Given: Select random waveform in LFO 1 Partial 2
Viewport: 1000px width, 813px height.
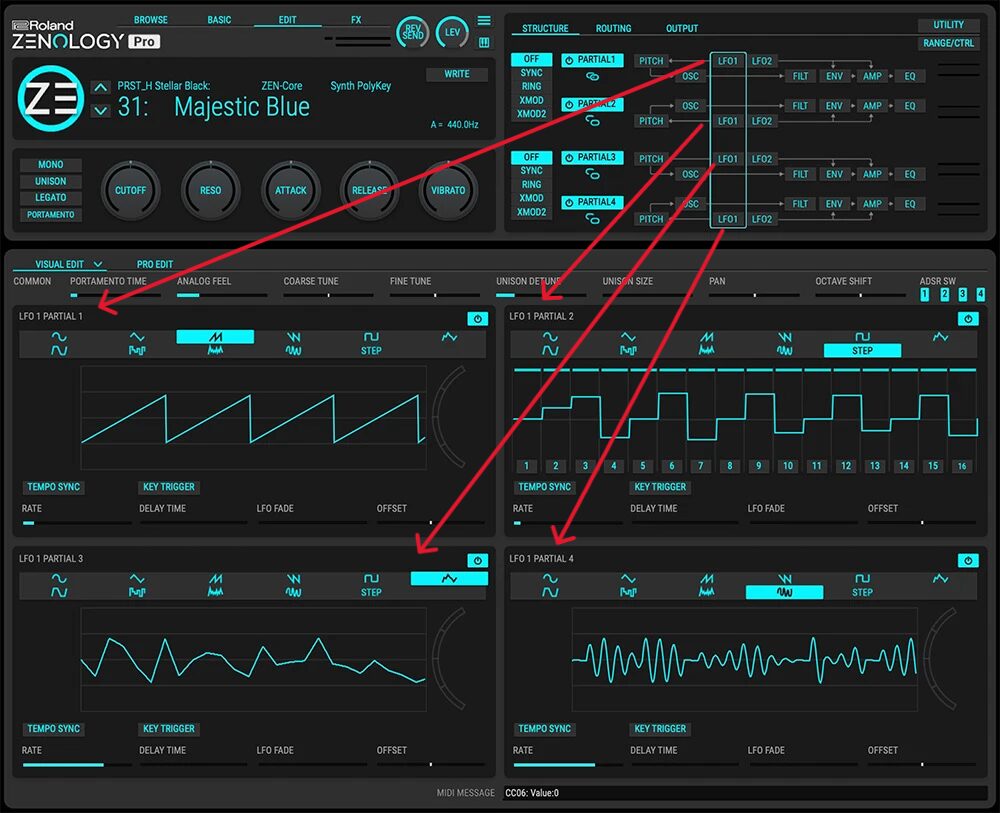Looking at the screenshot, I should point(940,337).
